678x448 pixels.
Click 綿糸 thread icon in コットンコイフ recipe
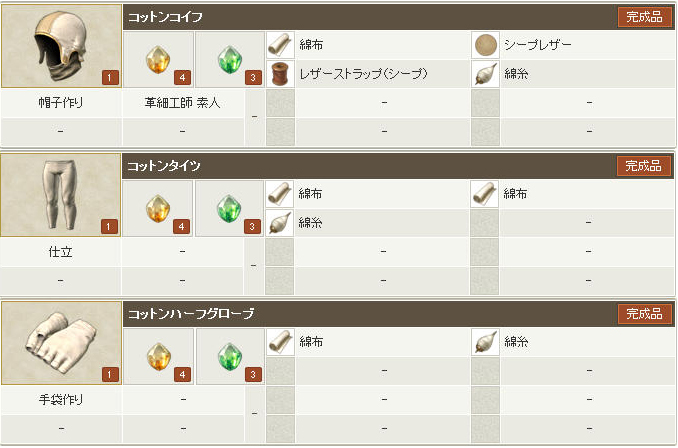484,73
